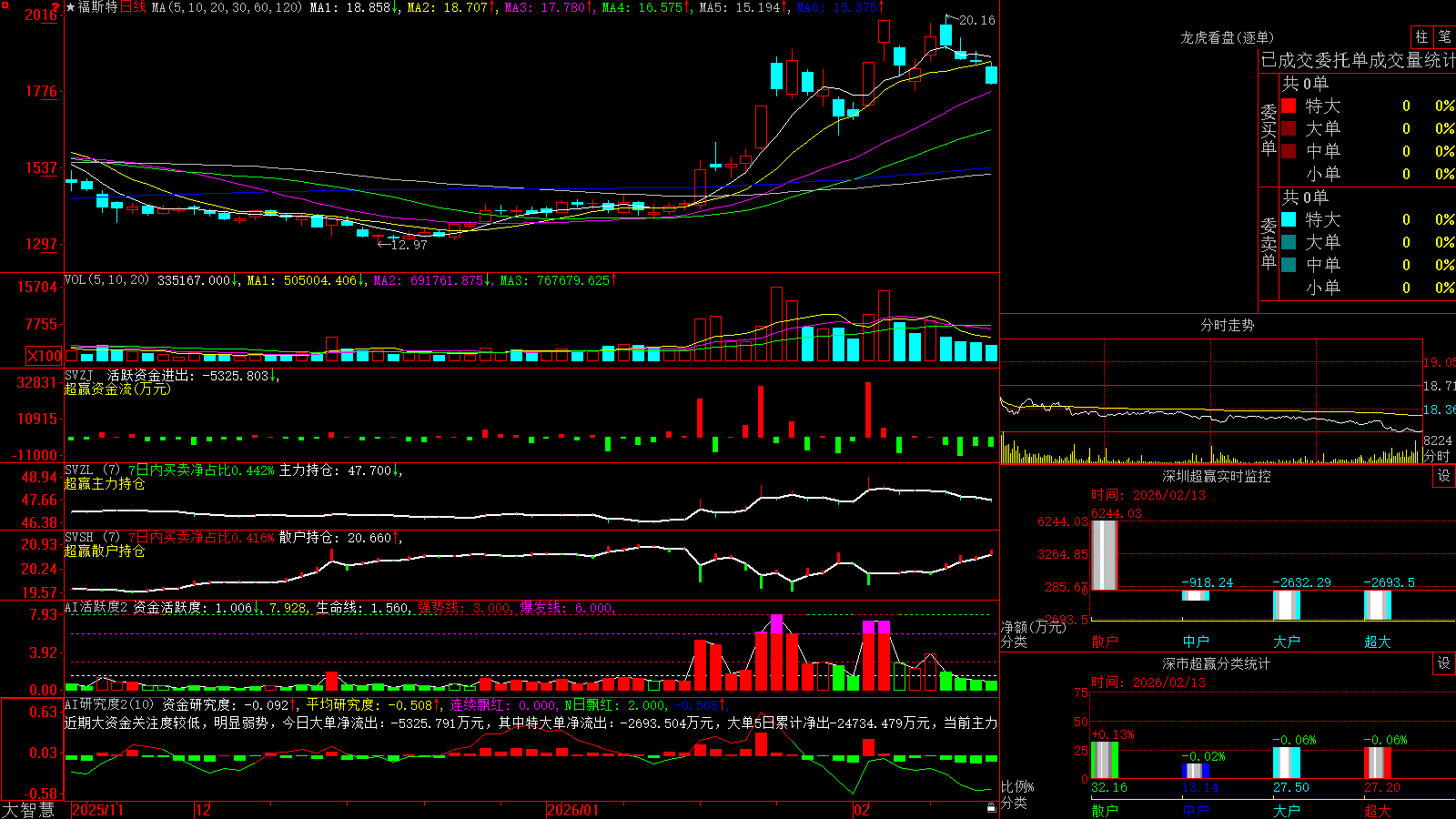Click cyan 特大 sell order swatch

1289,219
